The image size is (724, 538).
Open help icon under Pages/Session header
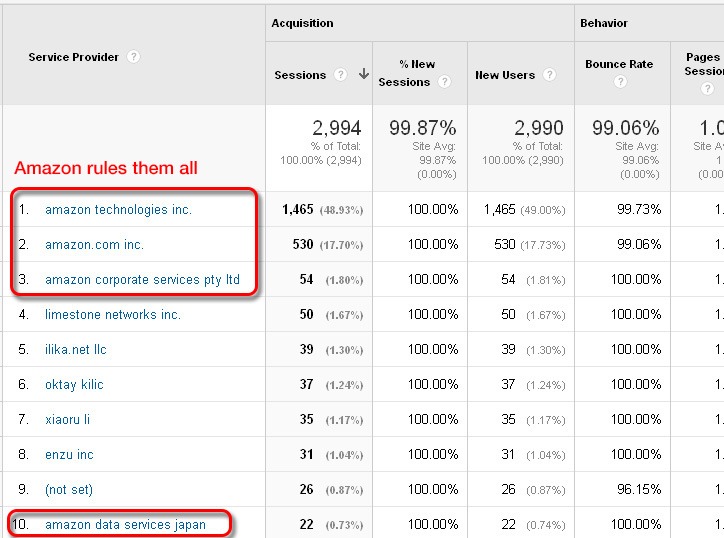coord(707,88)
